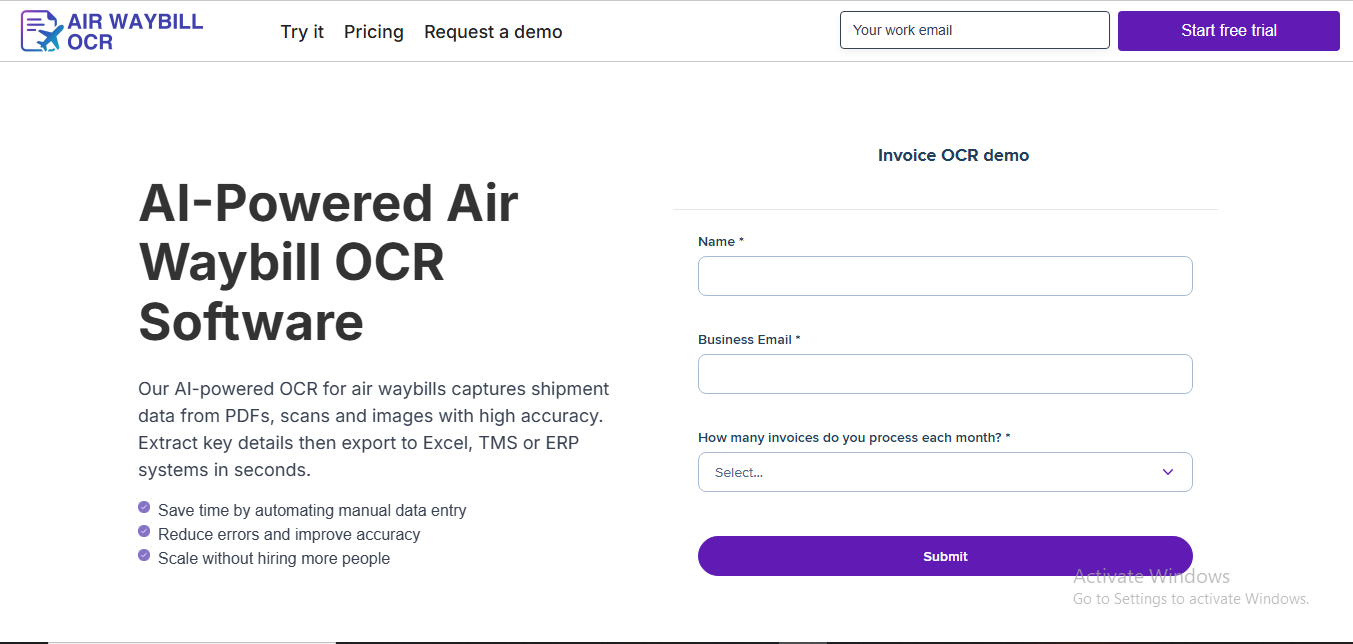The width and height of the screenshot is (1353, 644).
Task: Click the "Business Email *" field label
Action: pos(749,340)
